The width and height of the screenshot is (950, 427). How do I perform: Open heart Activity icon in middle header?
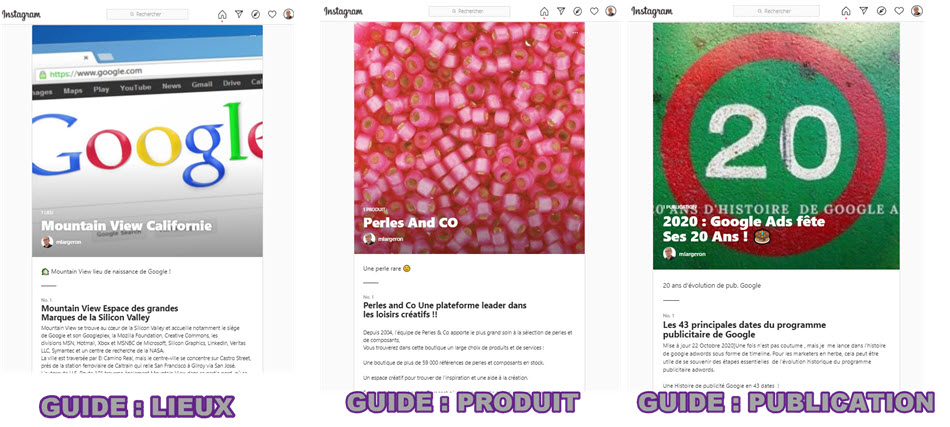[x=594, y=11]
